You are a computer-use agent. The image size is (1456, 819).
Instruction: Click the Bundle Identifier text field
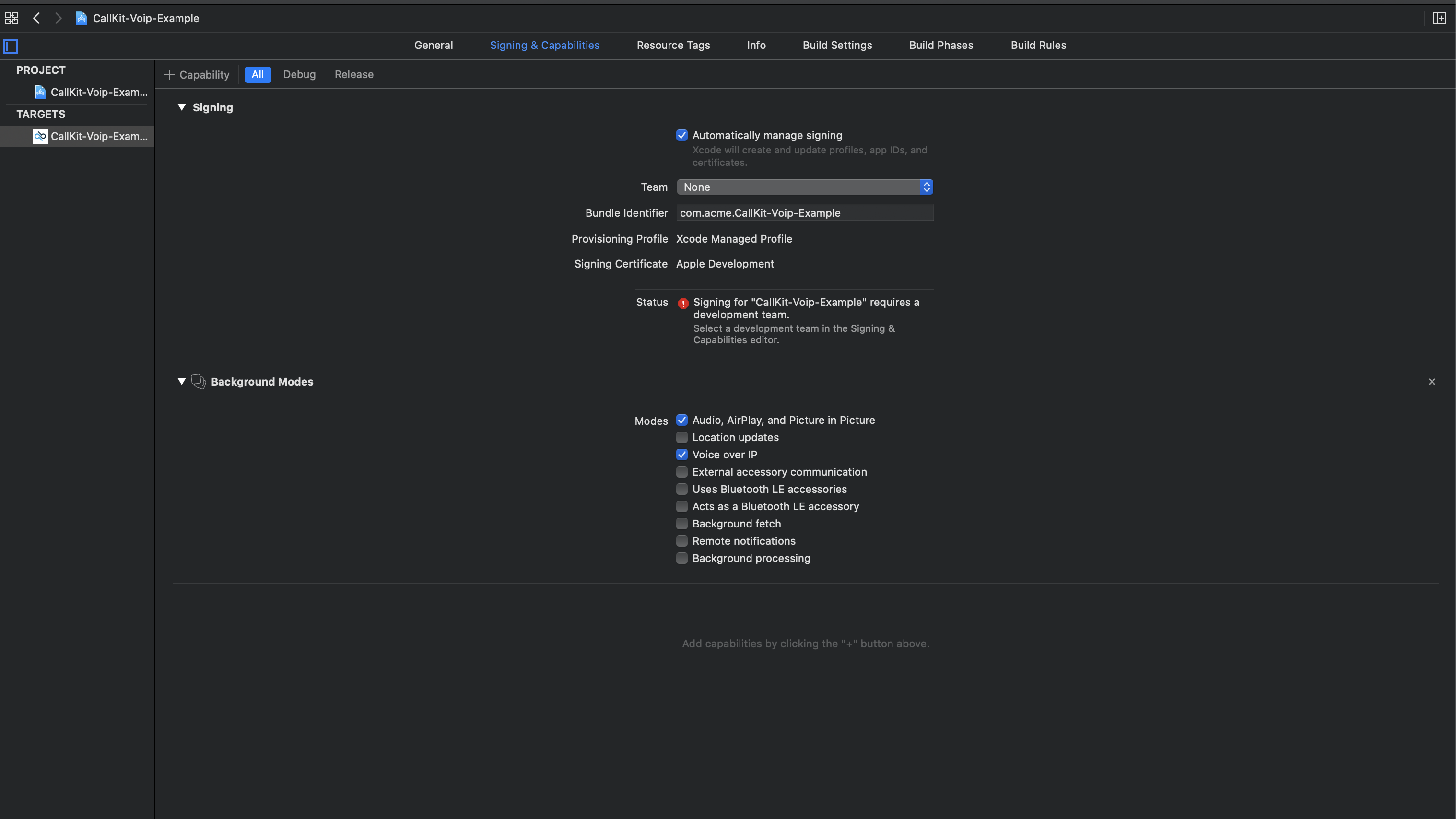(x=805, y=213)
